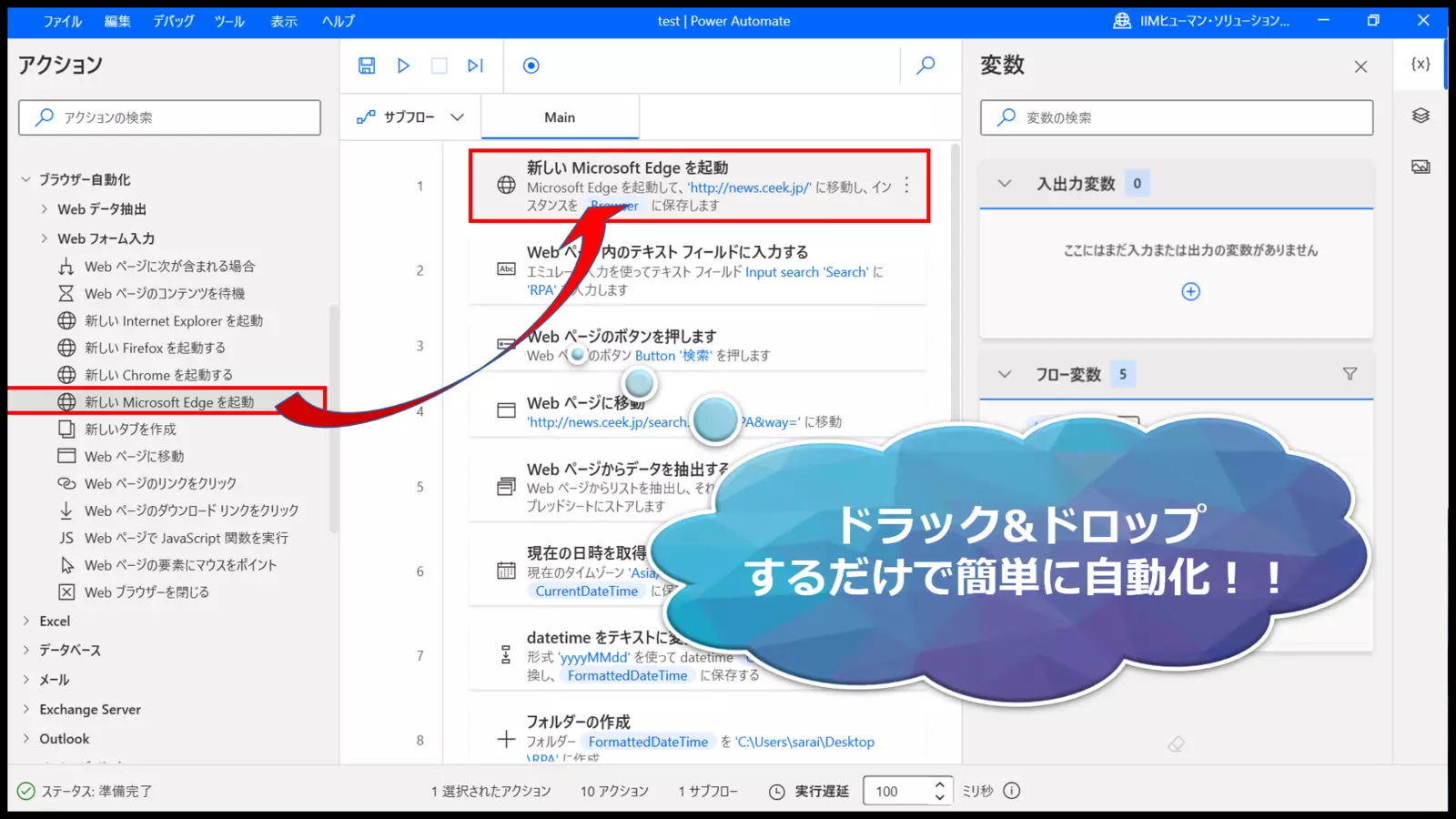
Task: Expand the Outlook action group
Action: pos(26,738)
